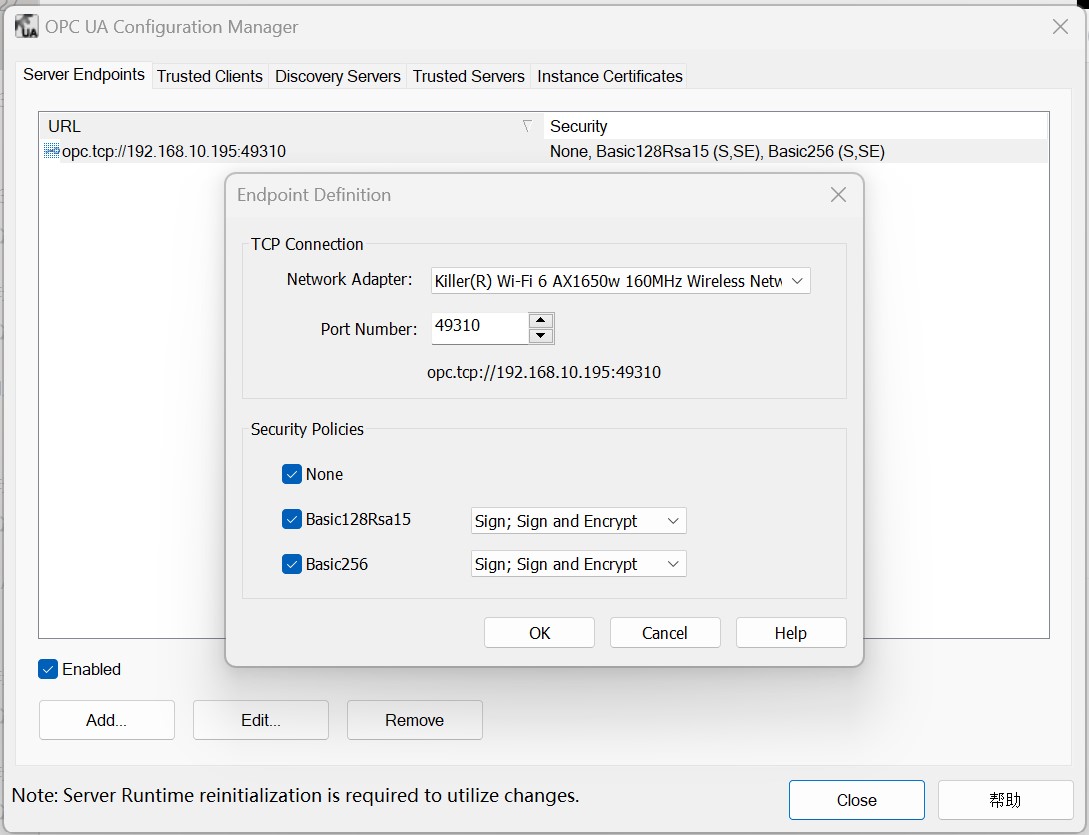Open the filter icon on URL column

pos(527,127)
